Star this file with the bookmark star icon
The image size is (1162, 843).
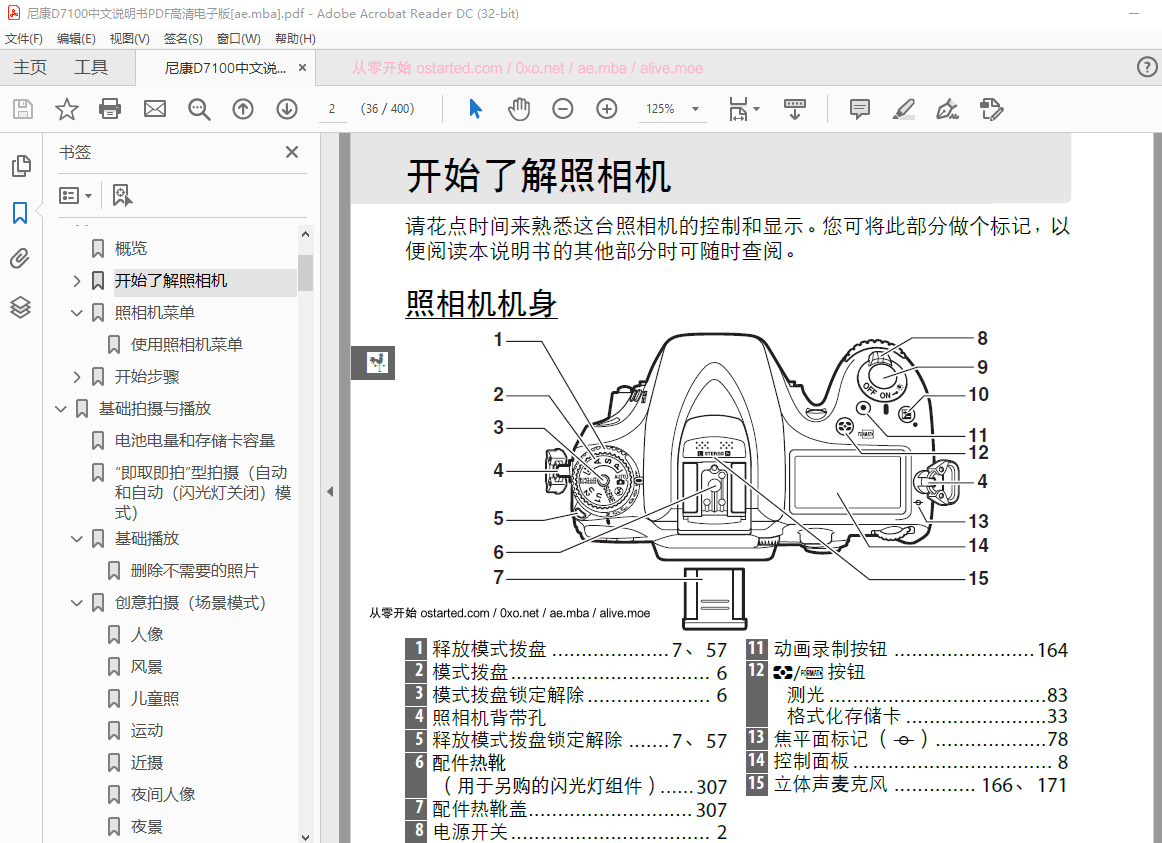(67, 110)
